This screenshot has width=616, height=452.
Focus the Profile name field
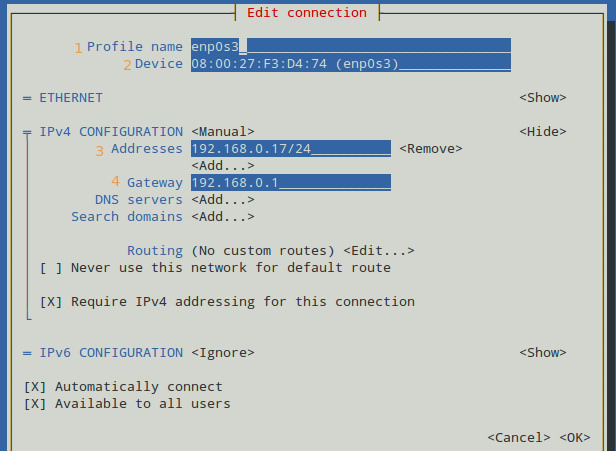(351, 47)
